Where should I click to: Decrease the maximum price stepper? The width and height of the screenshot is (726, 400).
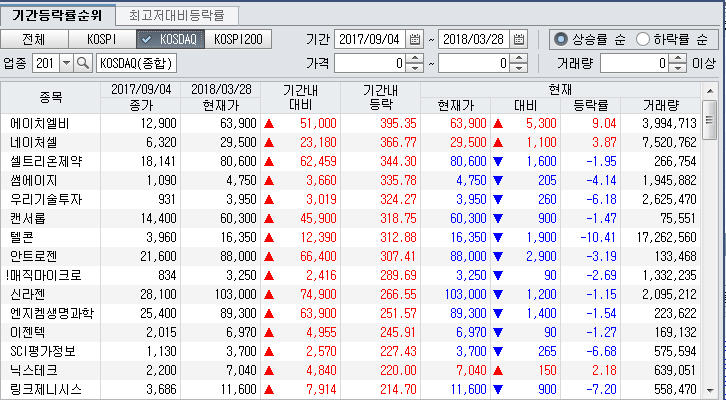pyautogui.click(x=520, y=68)
